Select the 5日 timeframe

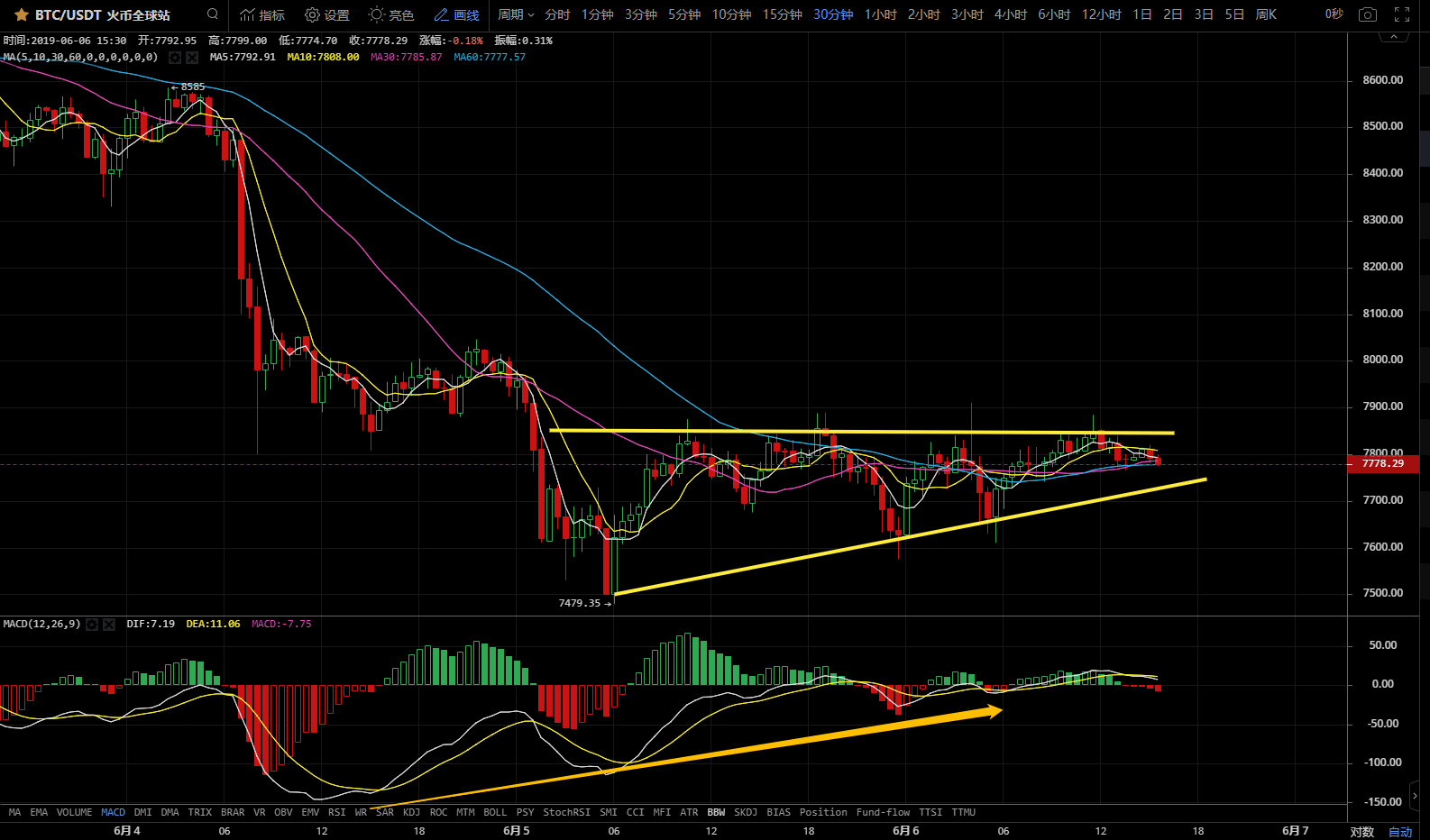1233,14
